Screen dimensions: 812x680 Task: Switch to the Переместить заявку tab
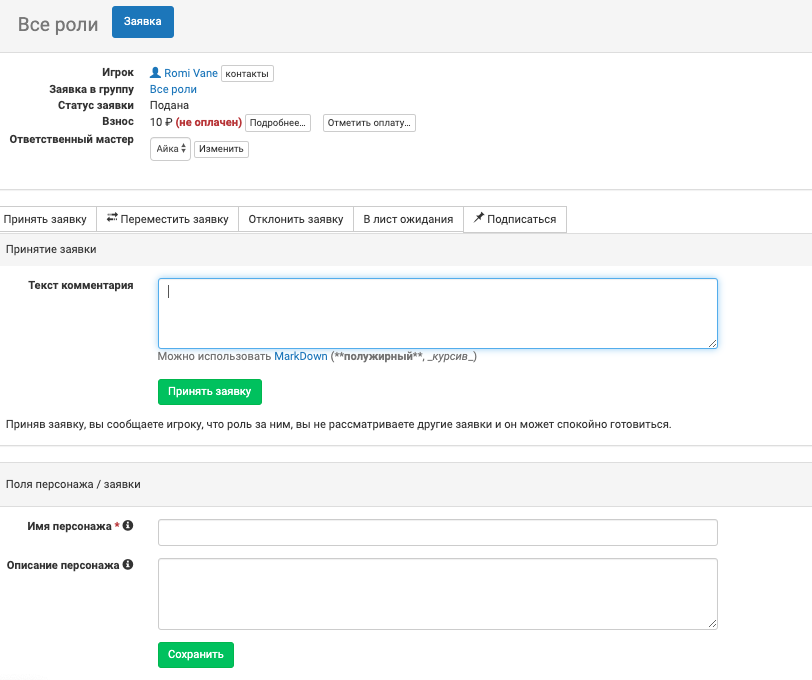167,219
